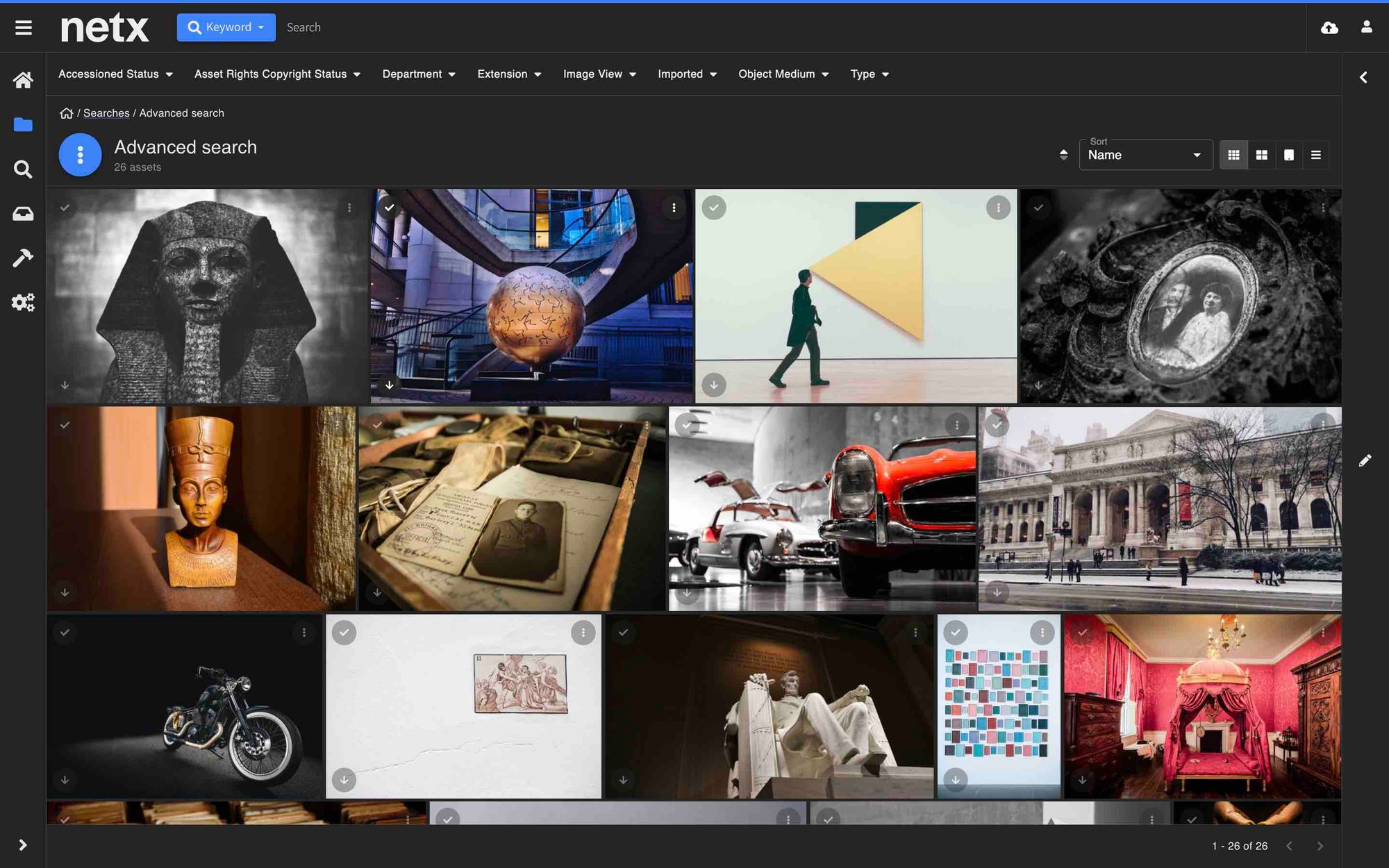Open the Search sidebar icon
Image resolution: width=1389 pixels, height=868 pixels.
(x=23, y=169)
